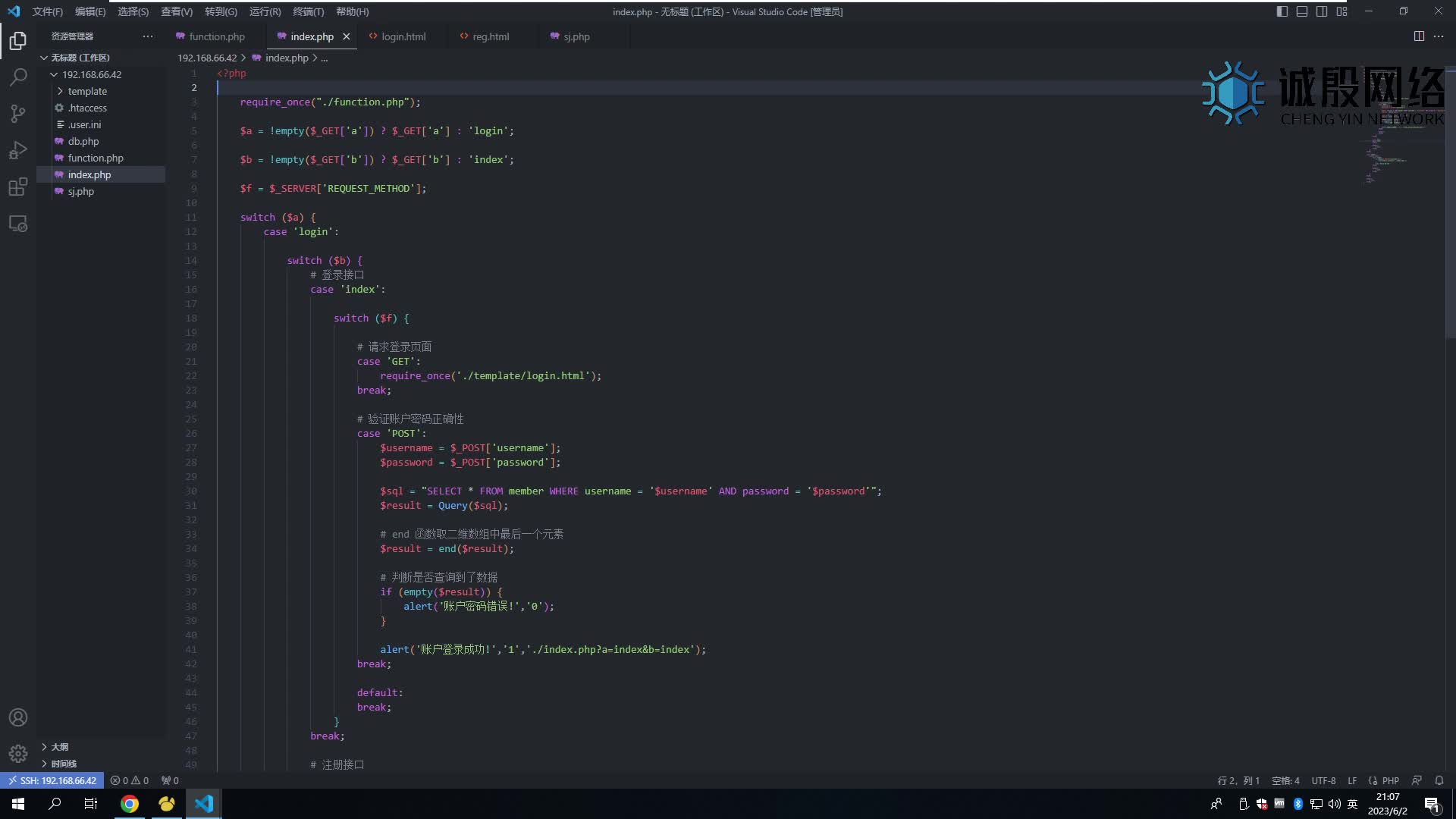Select the login.html tab
This screenshot has height=819, width=1456.
tap(403, 36)
